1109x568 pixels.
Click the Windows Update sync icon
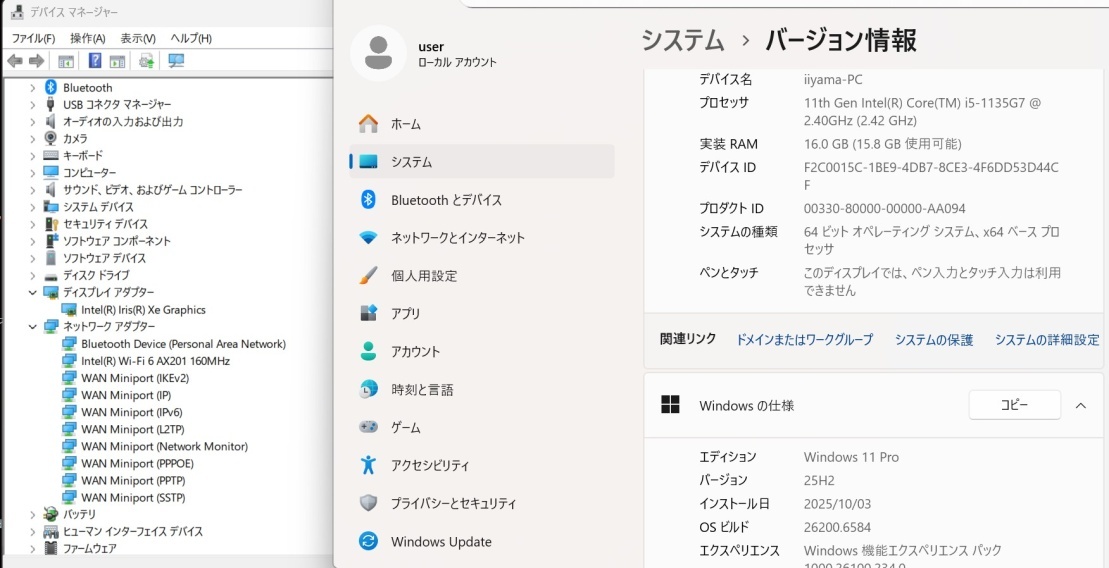coord(368,542)
